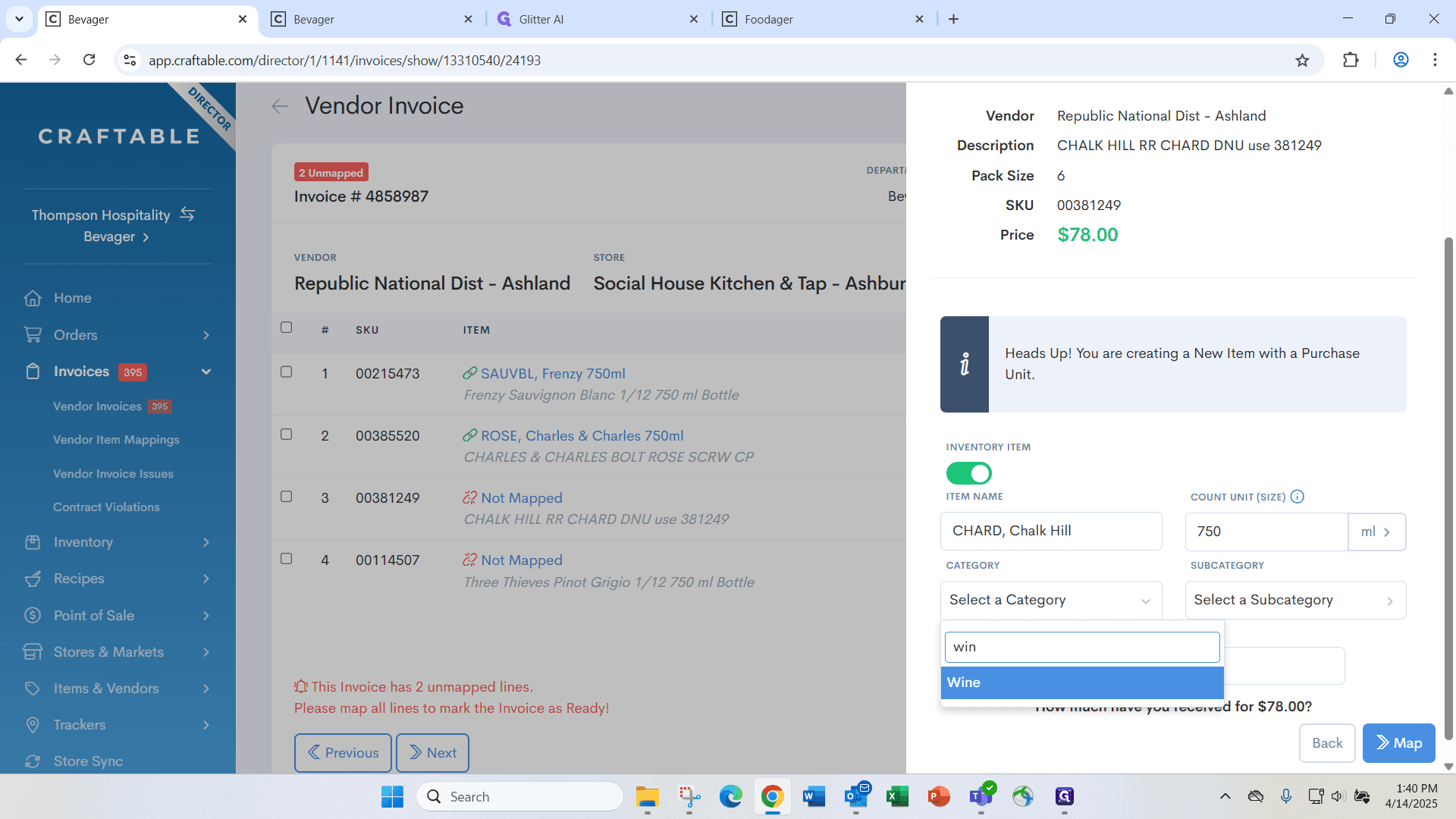This screenshot has width=1456, height=819.
Task: Click the Item Name field containing CHARD, Chalk Hill
Action: pos(1050,531)
